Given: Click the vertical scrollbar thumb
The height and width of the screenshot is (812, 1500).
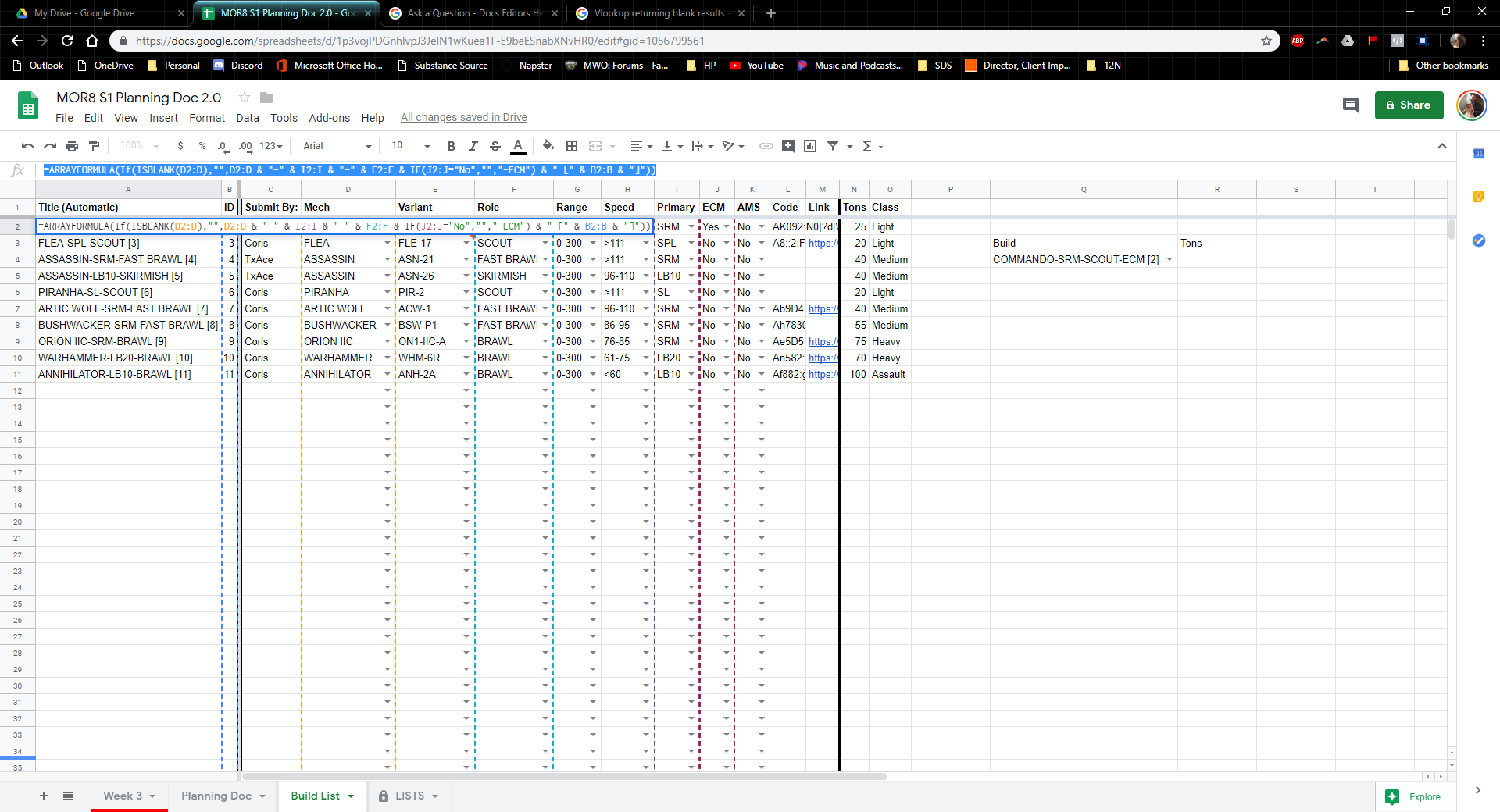Looking at the screenshot, I should [1452, 230].
